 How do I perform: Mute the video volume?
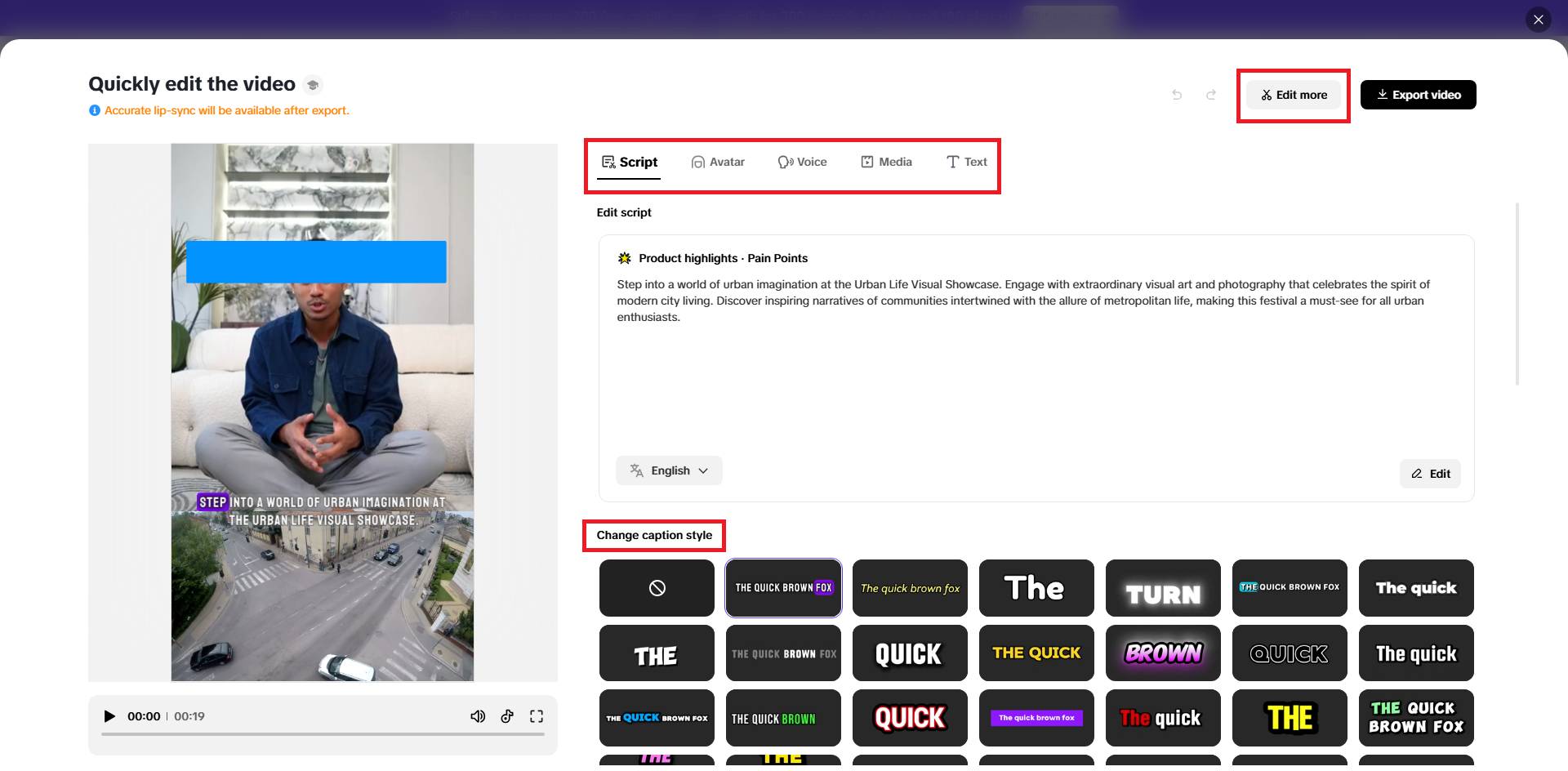pyautogui.click(x=478, y=716)
